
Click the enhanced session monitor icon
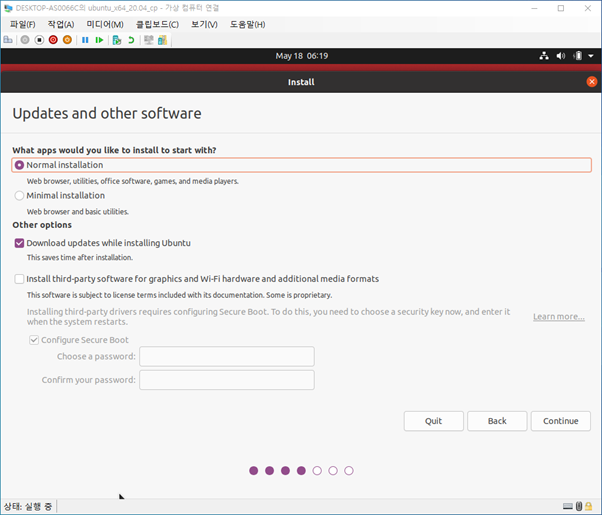tap(149, 40)
